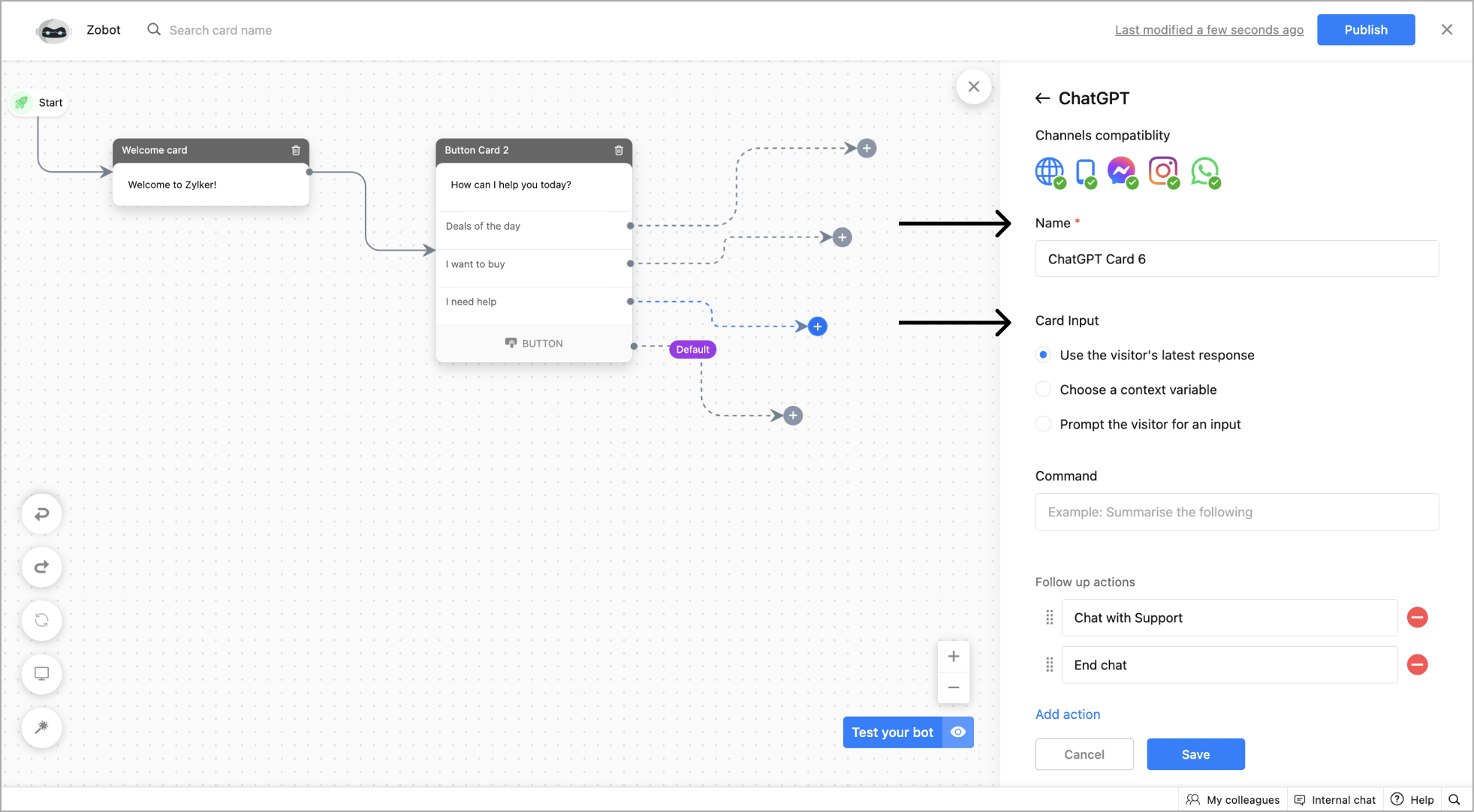Click Add action link
Screen dimensions: 1474x812
1068,714
